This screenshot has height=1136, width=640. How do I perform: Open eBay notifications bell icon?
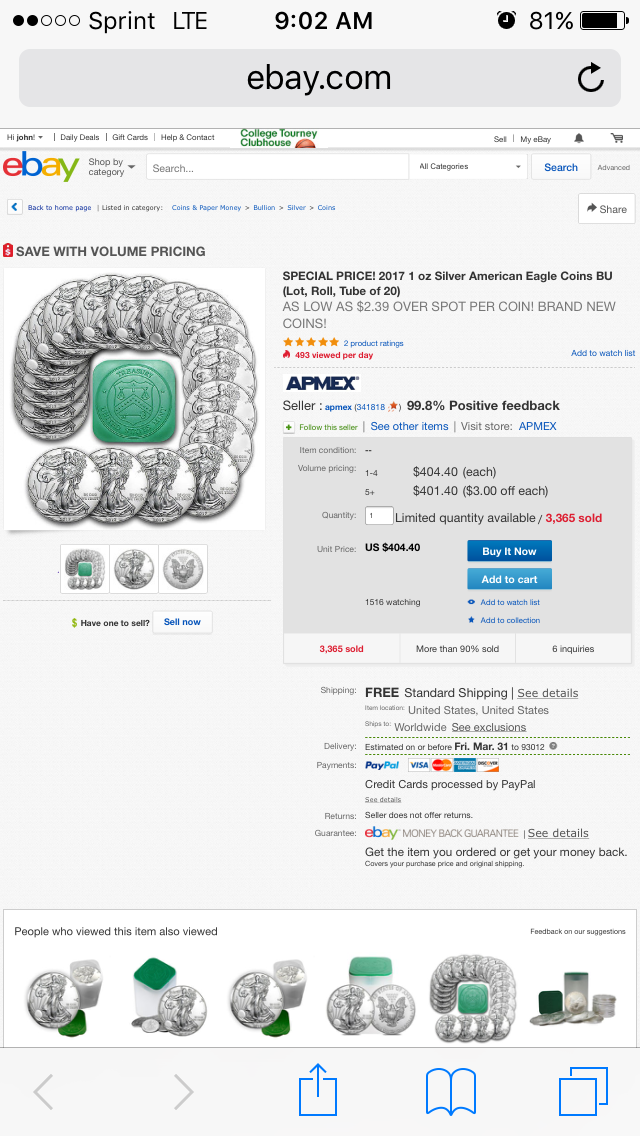tap(579, 138)
